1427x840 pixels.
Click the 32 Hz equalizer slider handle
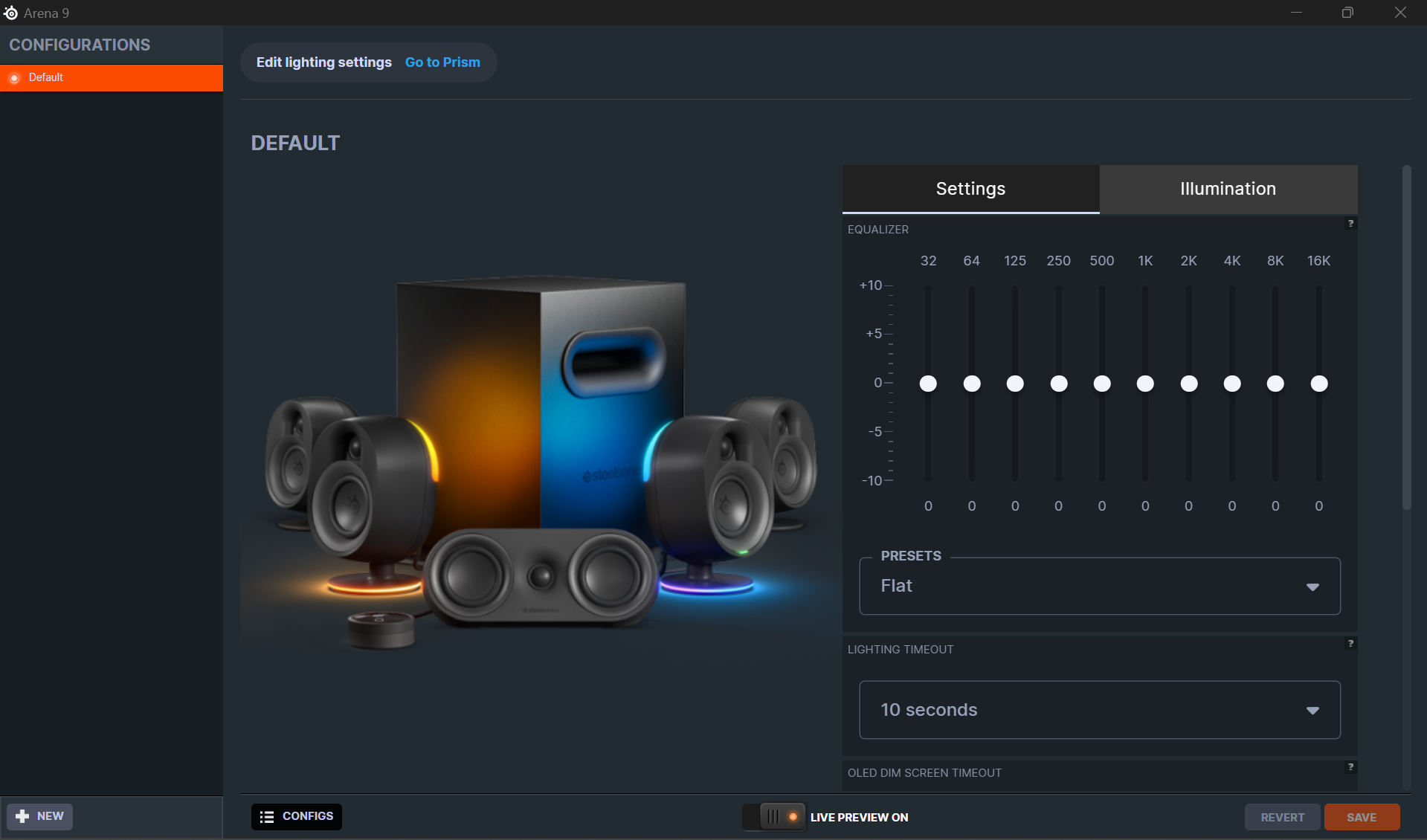point(928,384)
